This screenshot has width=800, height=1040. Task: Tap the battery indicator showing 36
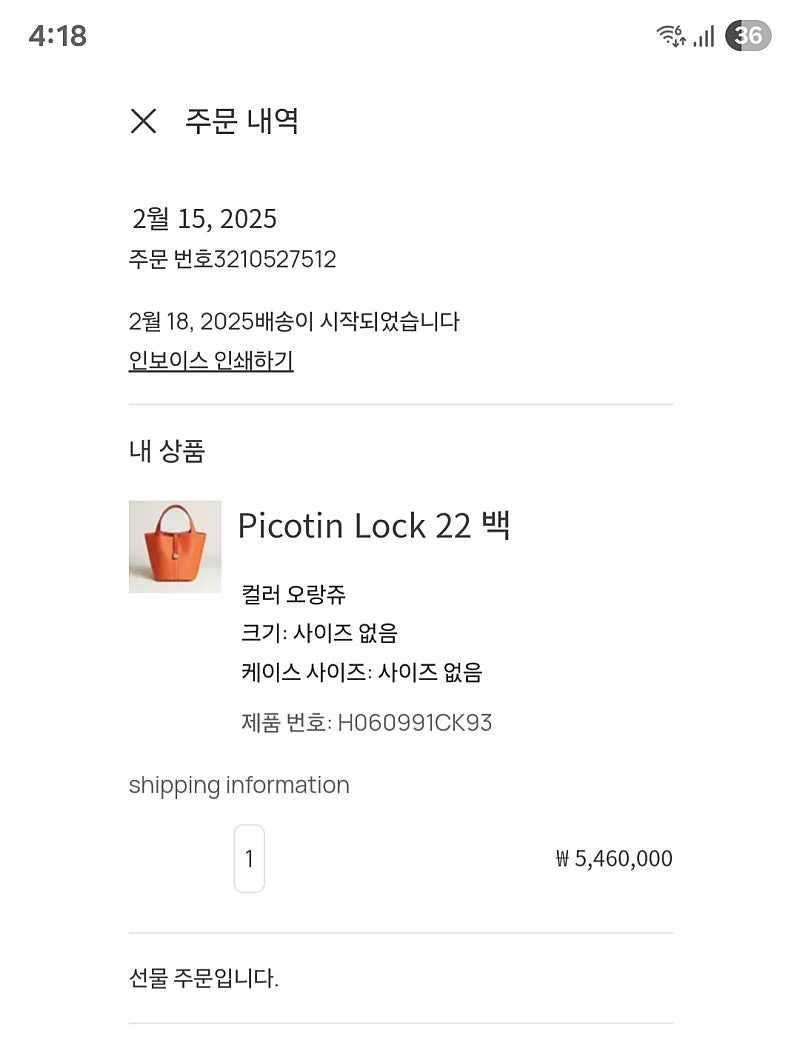click(748, 36)
